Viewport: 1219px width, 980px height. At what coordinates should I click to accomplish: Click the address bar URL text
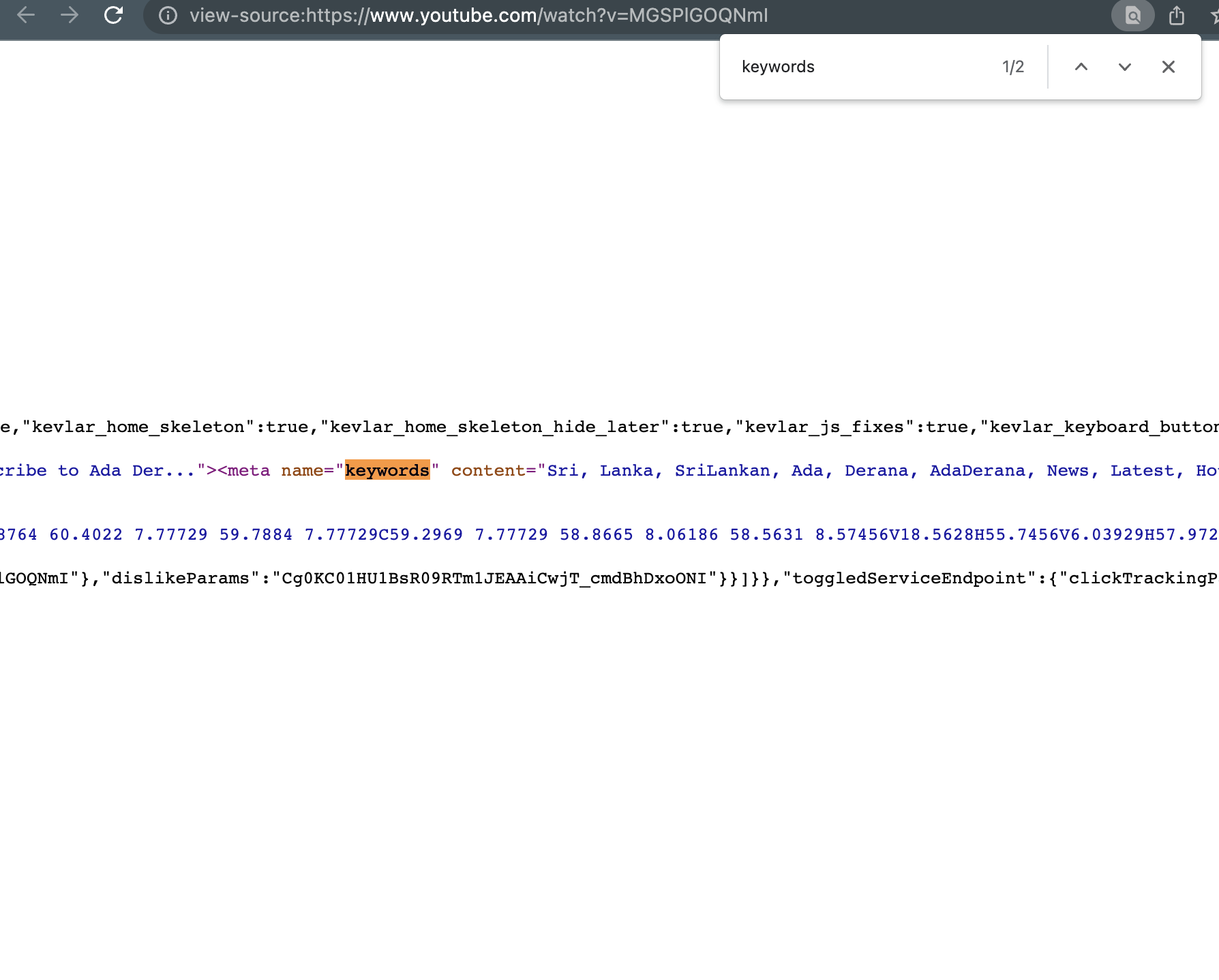[x=479, y=16]
